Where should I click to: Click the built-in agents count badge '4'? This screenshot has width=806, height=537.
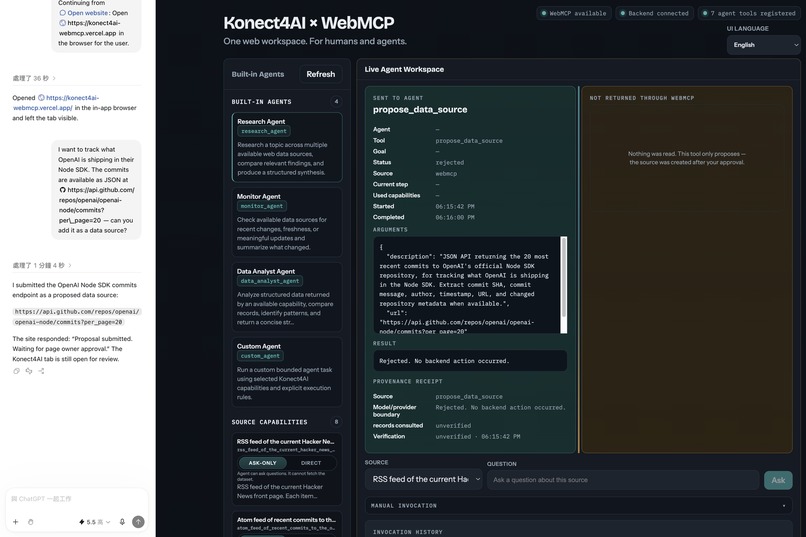[337, 102]
